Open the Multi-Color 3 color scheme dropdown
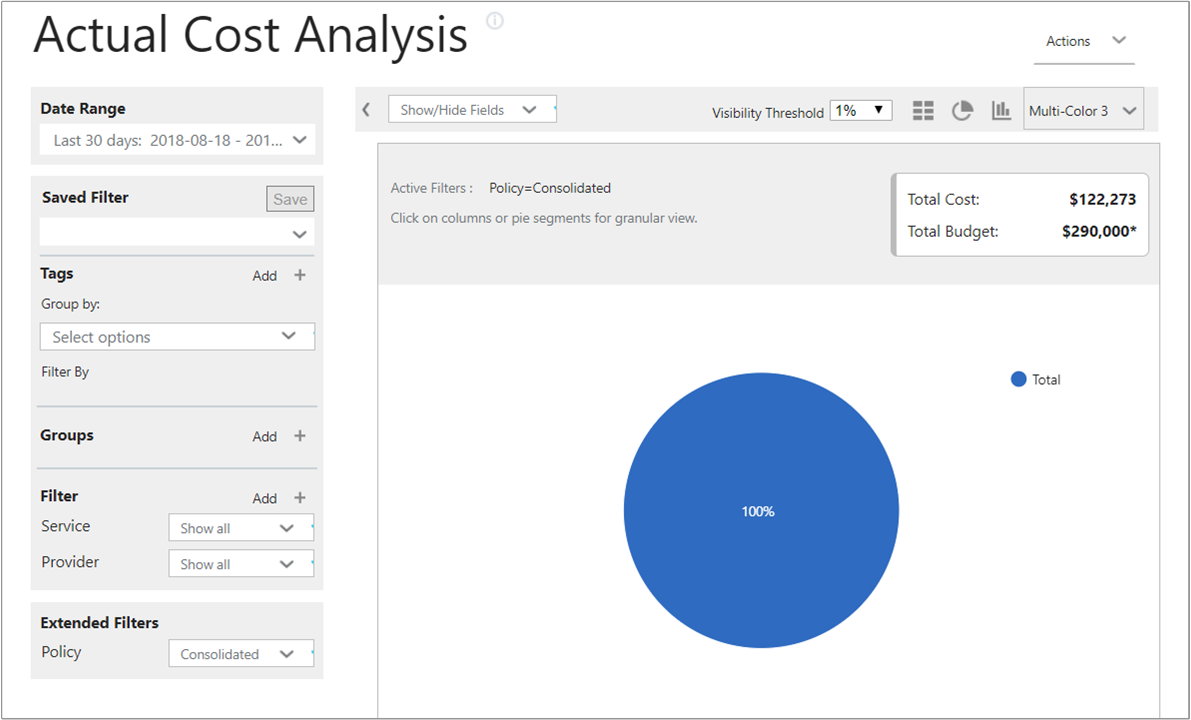This screenshot has width=1191, height=720. [1083, 111]
